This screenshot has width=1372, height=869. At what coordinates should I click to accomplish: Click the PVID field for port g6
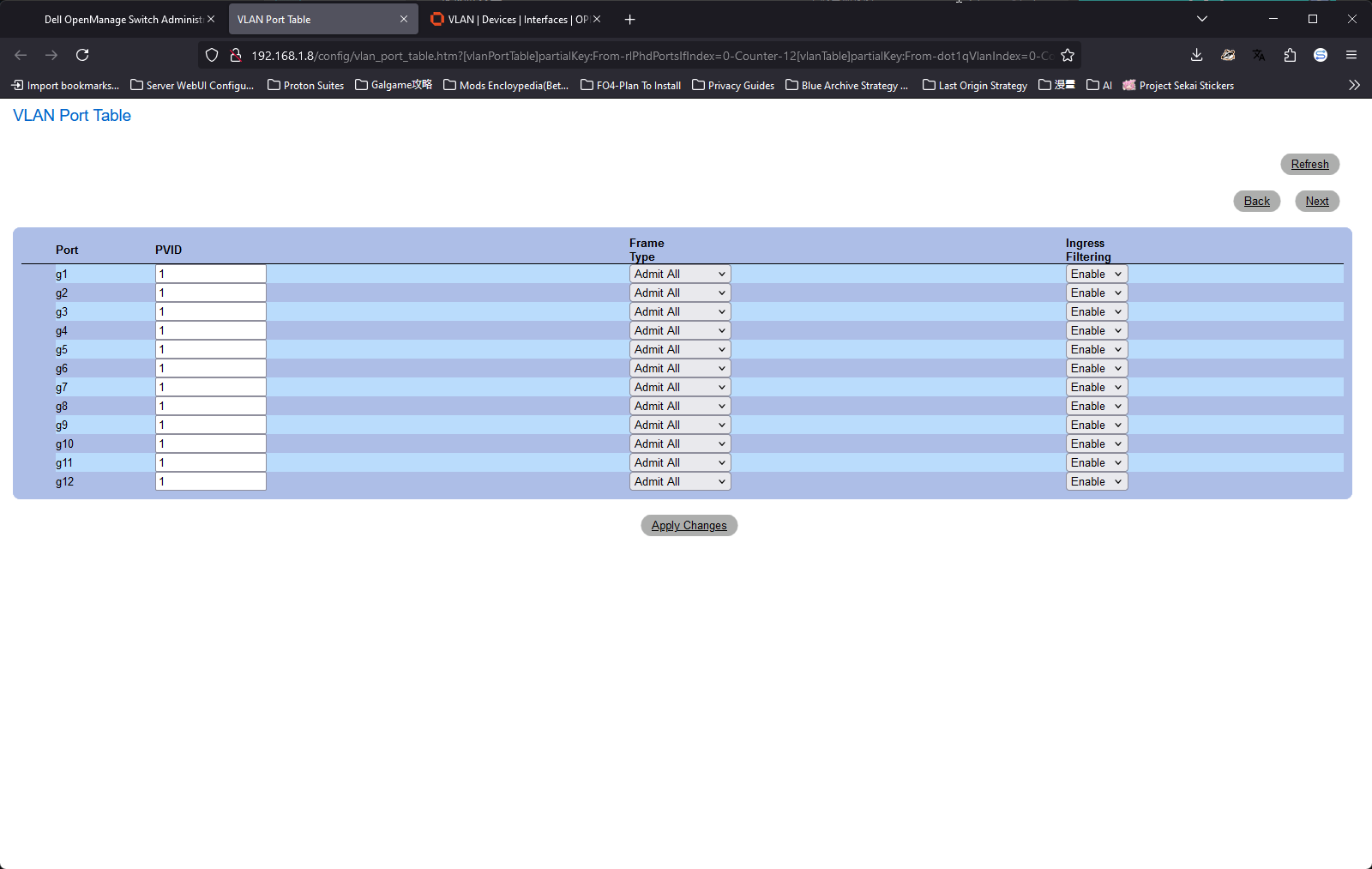[x=211, y=368]
